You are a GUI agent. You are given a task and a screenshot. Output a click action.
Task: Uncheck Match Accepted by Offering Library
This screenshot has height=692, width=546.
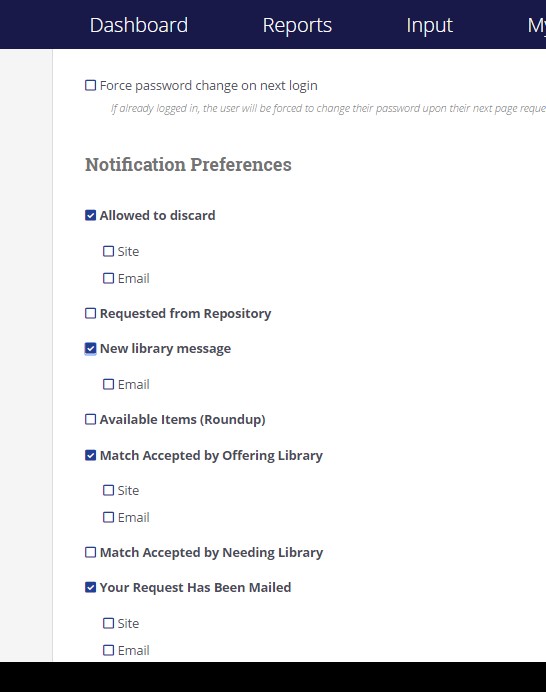pos(90,455)
